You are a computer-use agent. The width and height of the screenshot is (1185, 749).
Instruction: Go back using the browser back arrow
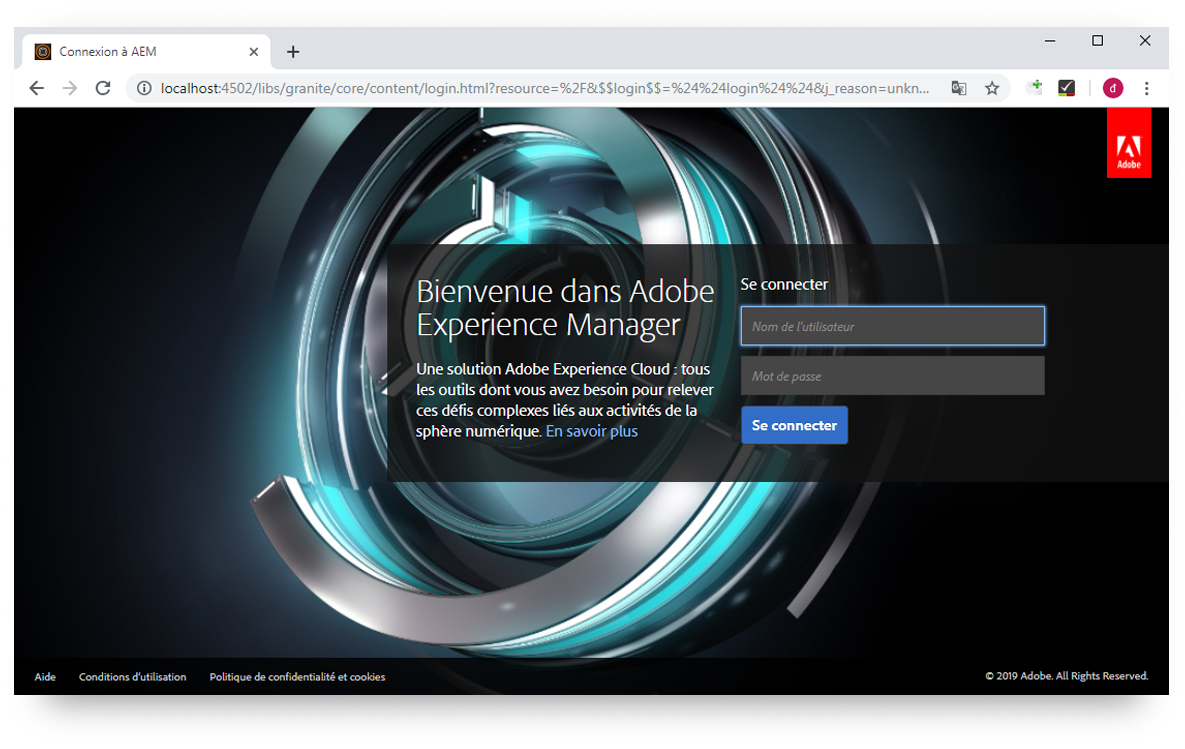click(x=36, y=88)
